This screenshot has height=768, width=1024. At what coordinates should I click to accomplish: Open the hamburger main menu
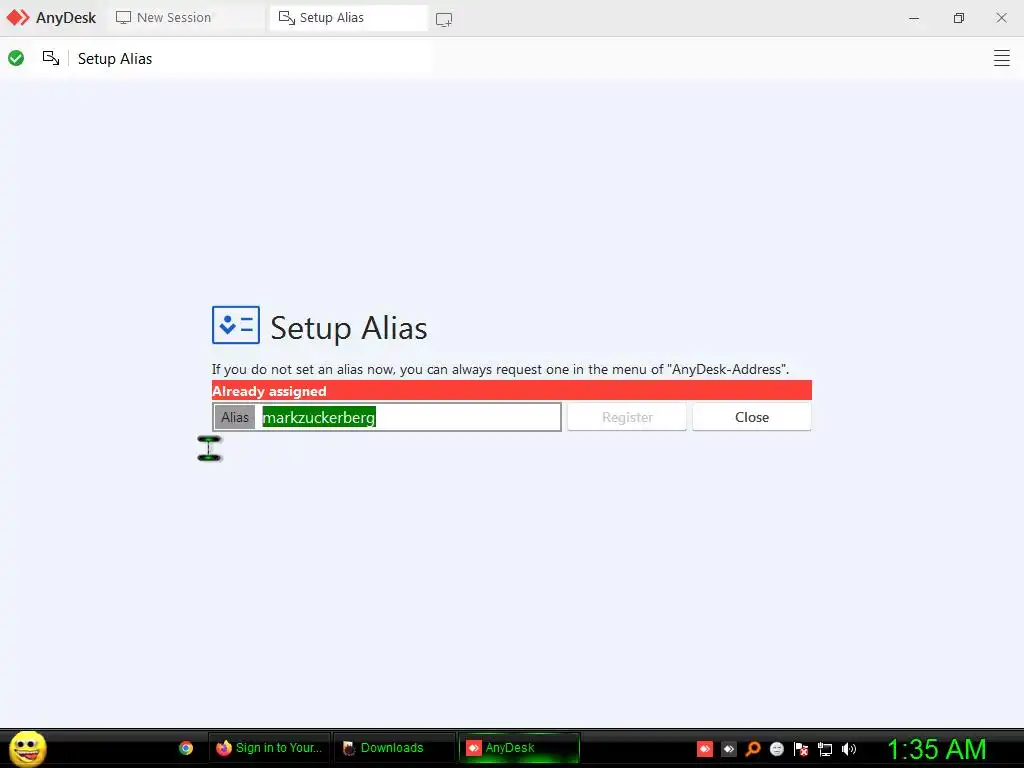pos(1001,58)
